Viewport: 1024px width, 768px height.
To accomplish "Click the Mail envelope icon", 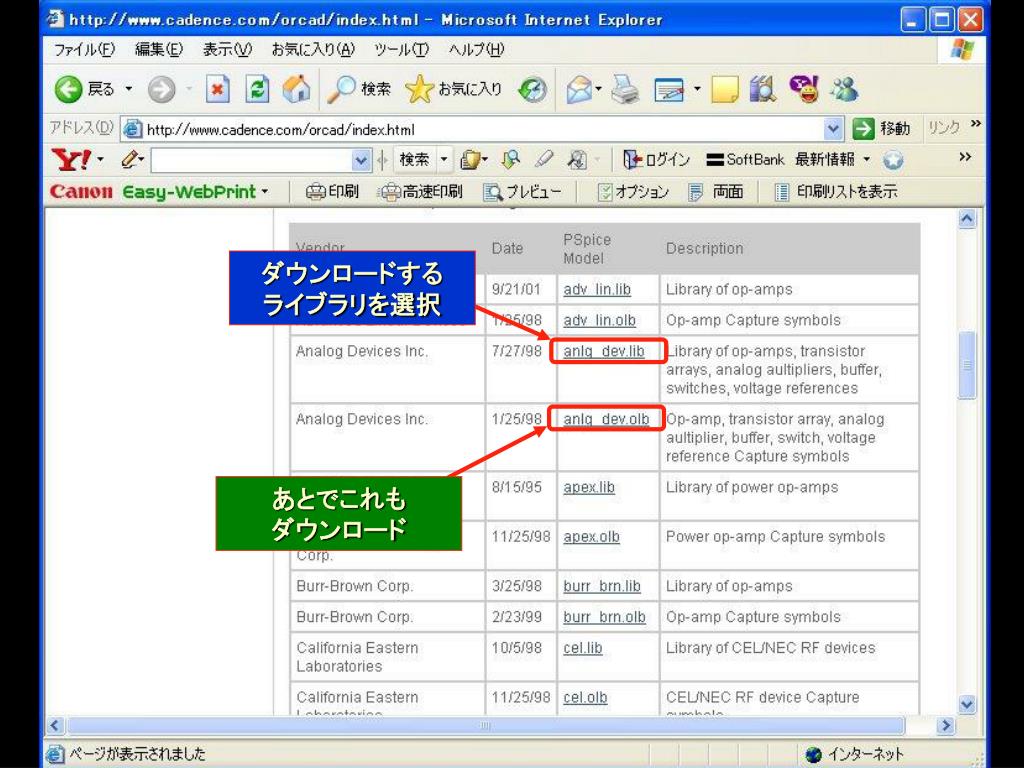I will pos(579,89).
